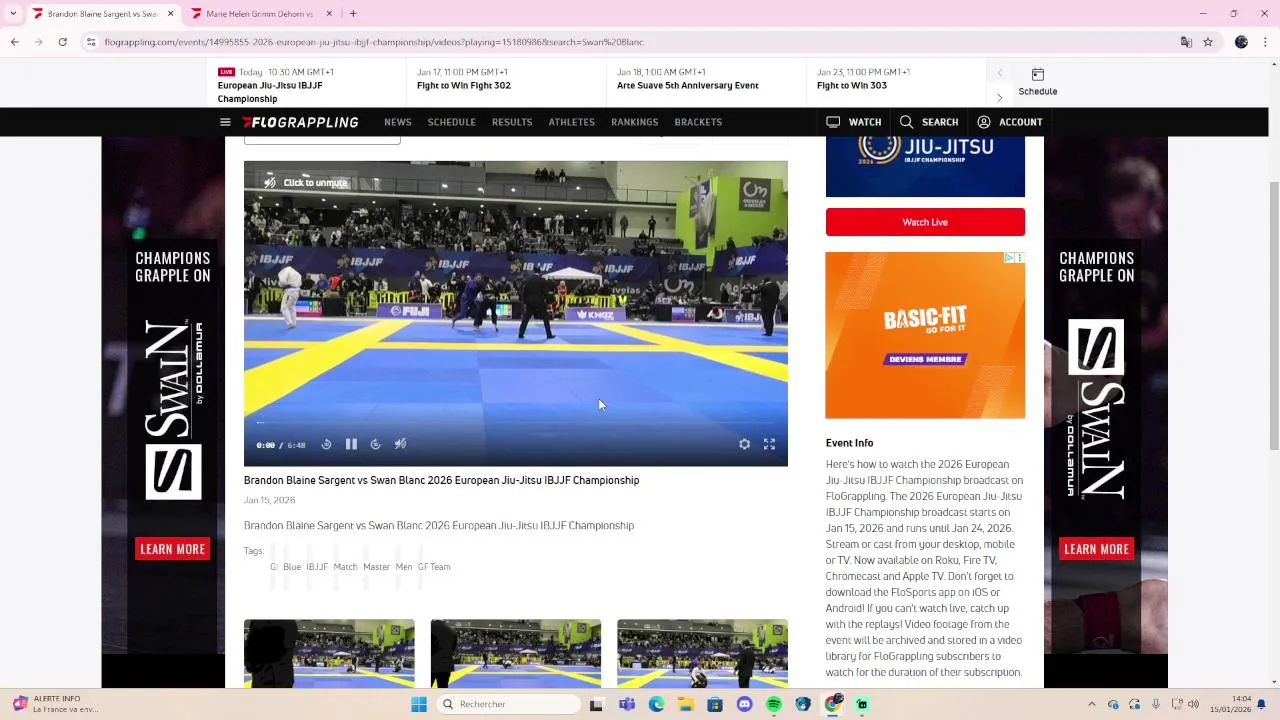Open Microsoft Teams from taskbar
The image size is (1280, 720).
(627, 704)
